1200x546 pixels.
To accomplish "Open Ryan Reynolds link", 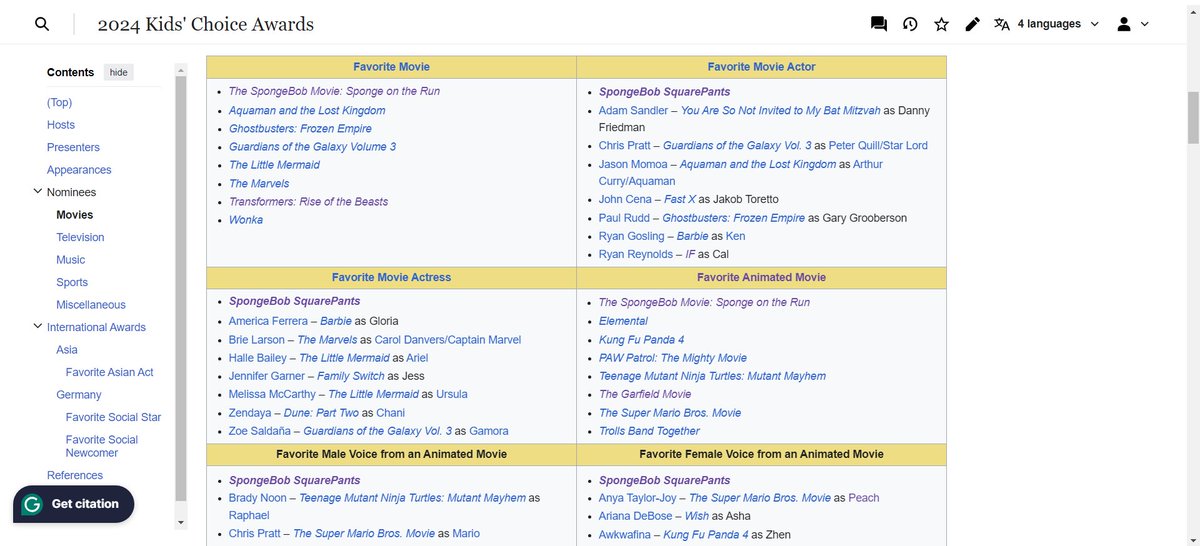I will [x=636, y=254].
